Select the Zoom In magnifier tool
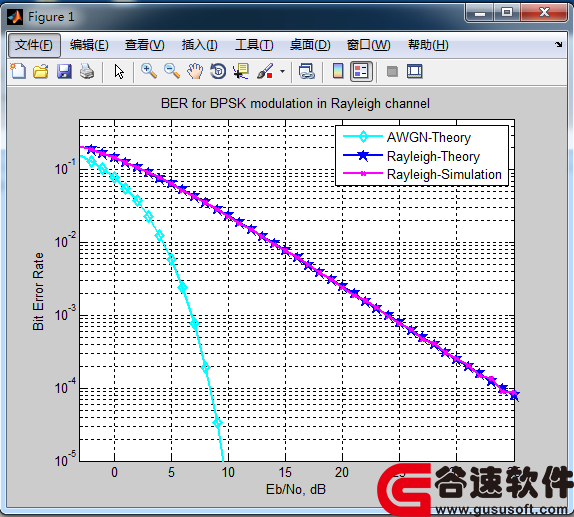 [149, 71]
